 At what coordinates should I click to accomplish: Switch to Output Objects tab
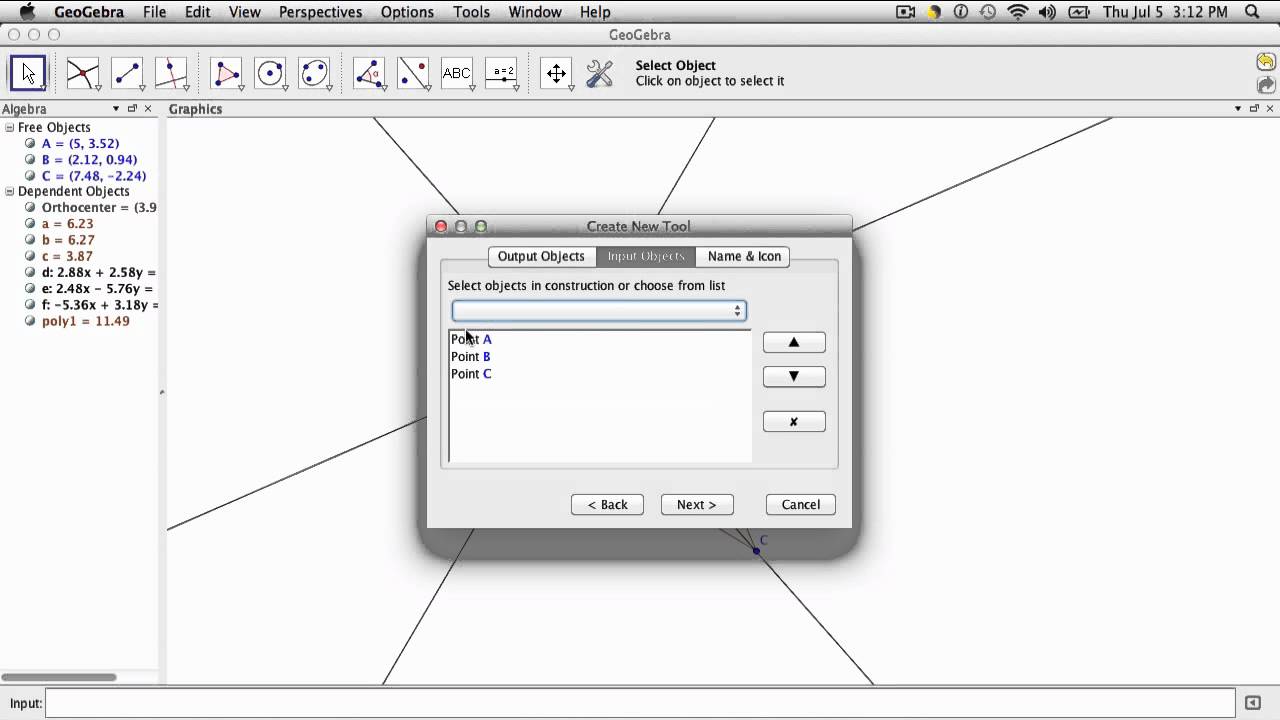click(541, 256)
